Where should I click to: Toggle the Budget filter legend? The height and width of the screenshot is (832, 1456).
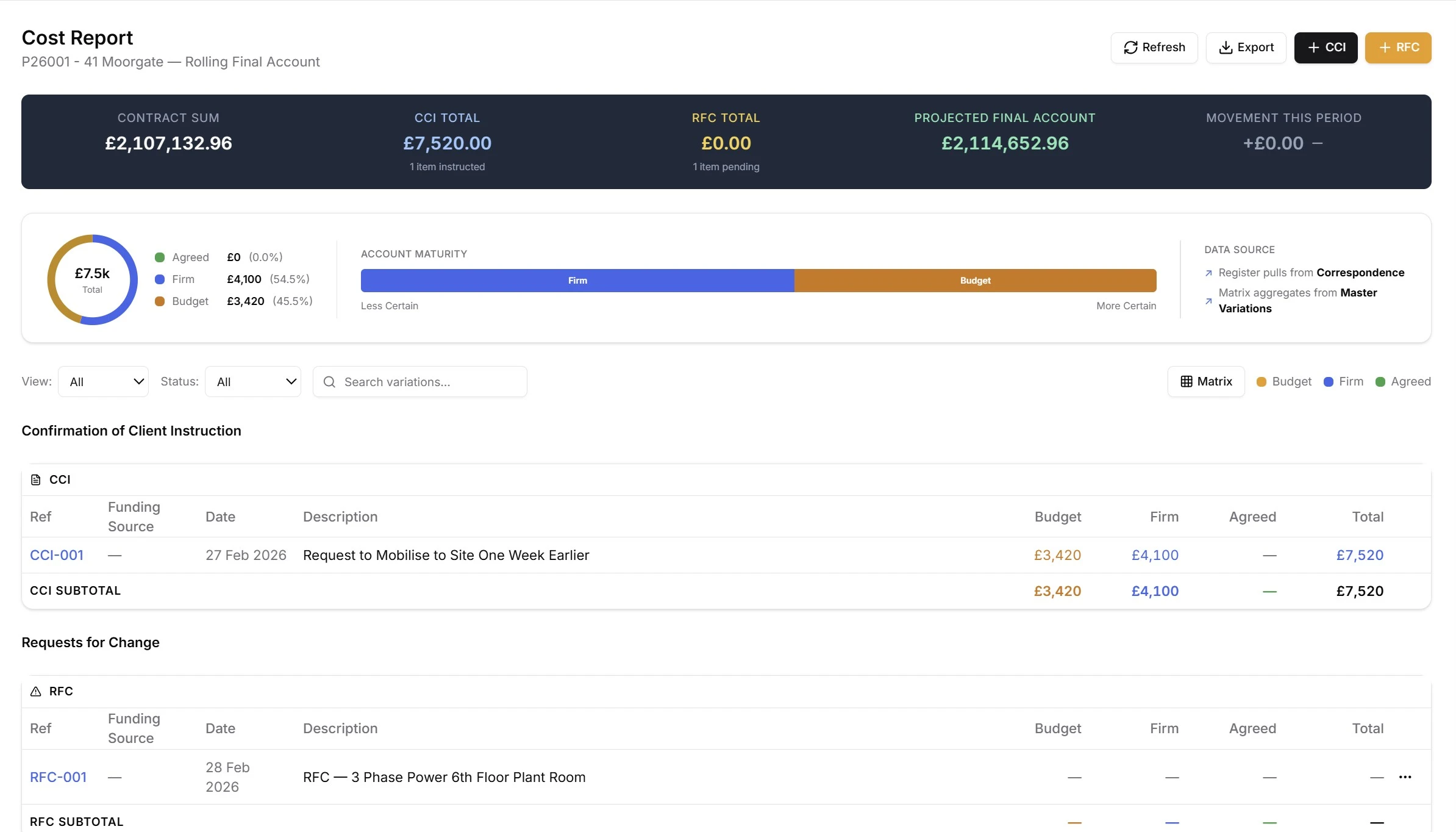(x=1283, y=381)
